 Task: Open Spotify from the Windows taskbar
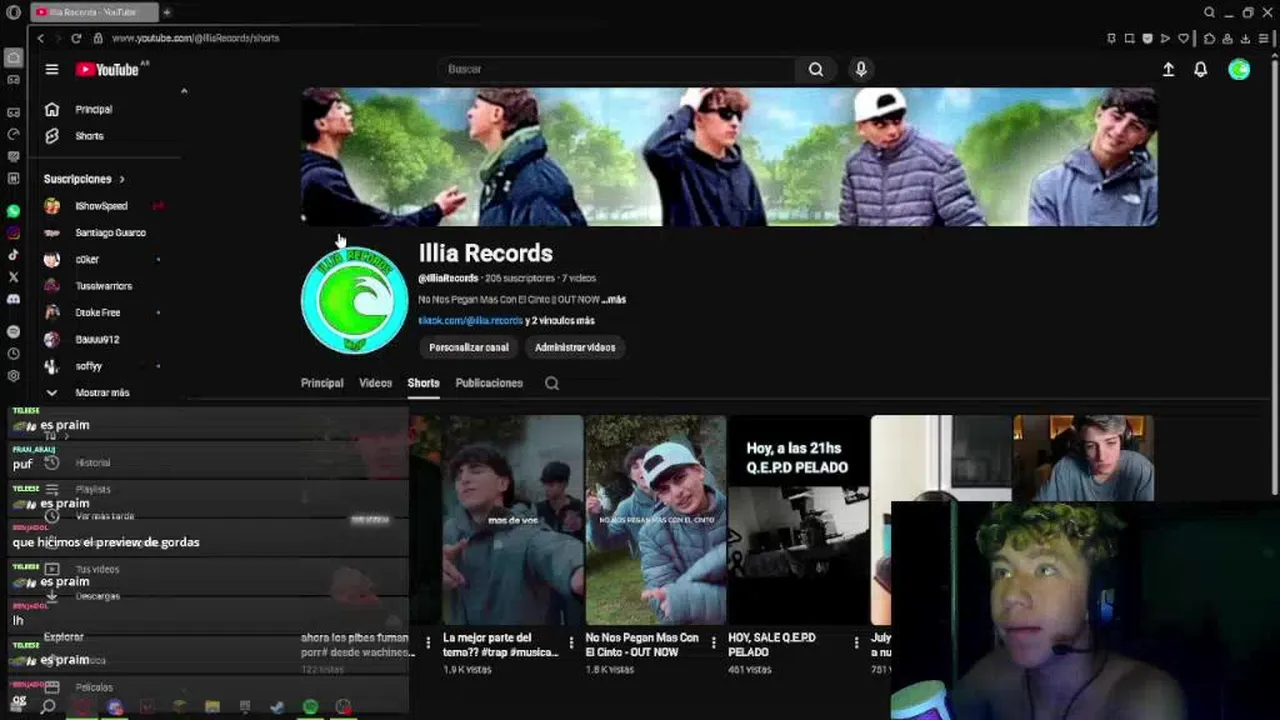click(x=310, y=707)
